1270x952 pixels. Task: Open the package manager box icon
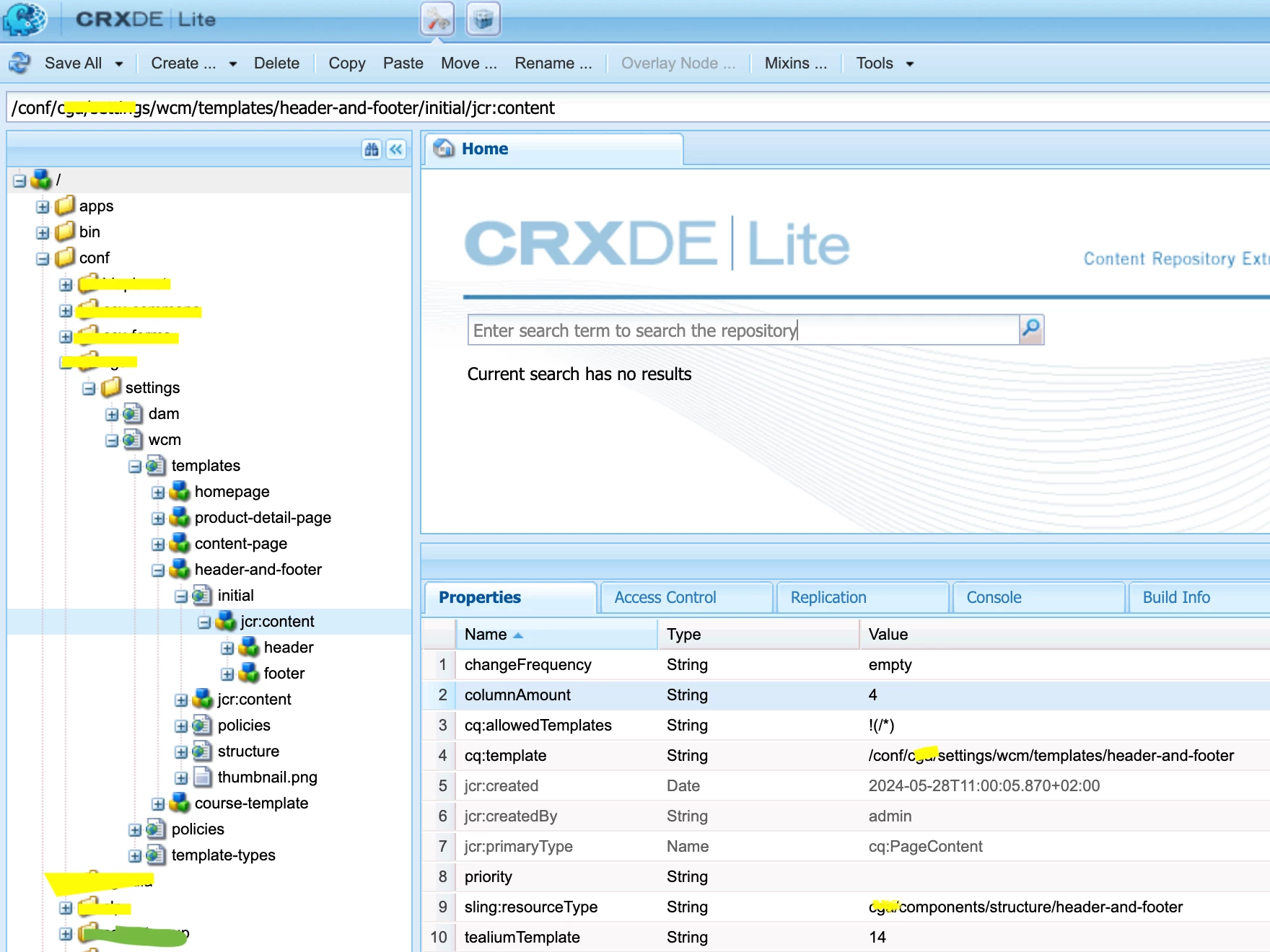[x=483, y=19]
